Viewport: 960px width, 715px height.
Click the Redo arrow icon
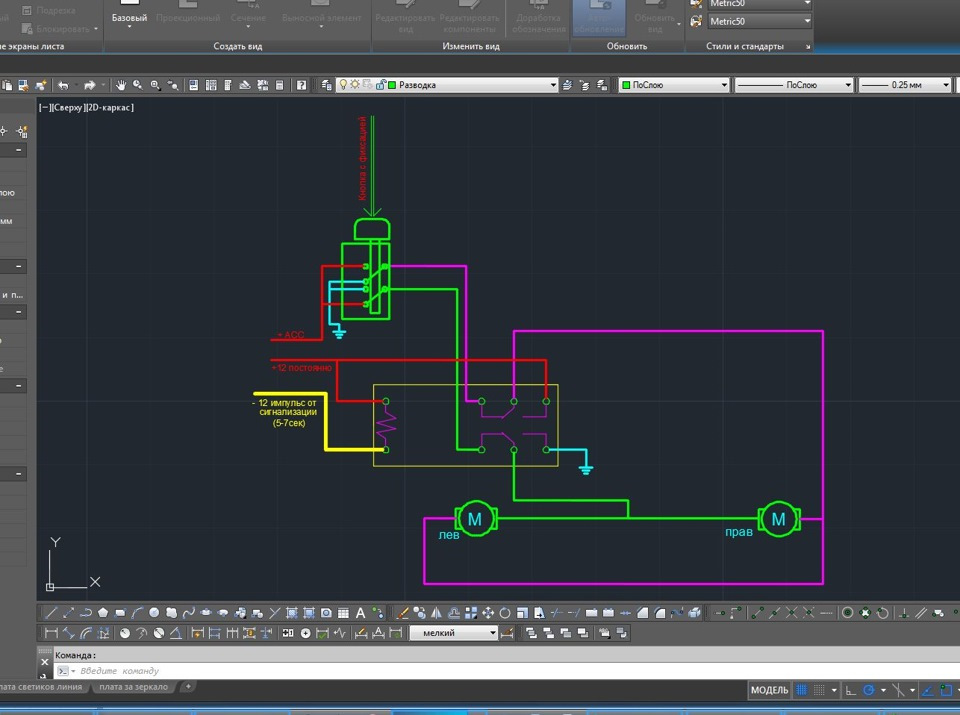(x=90, y=86)
